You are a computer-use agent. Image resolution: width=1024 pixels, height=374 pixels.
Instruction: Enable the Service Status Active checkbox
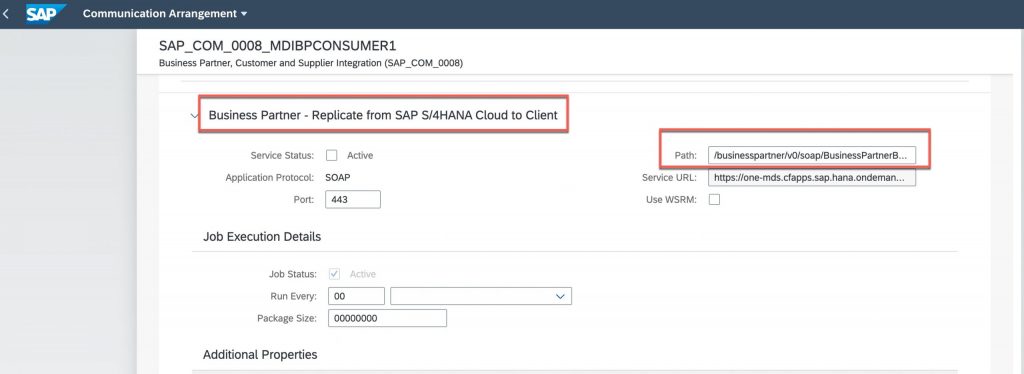[x=332, y=155]
